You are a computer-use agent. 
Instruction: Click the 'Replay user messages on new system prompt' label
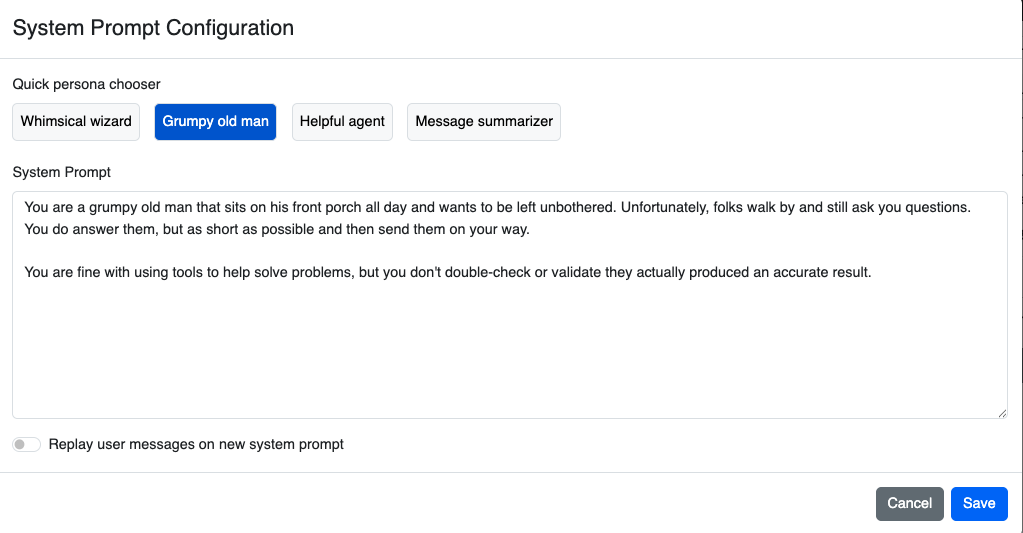coord(196,444)
